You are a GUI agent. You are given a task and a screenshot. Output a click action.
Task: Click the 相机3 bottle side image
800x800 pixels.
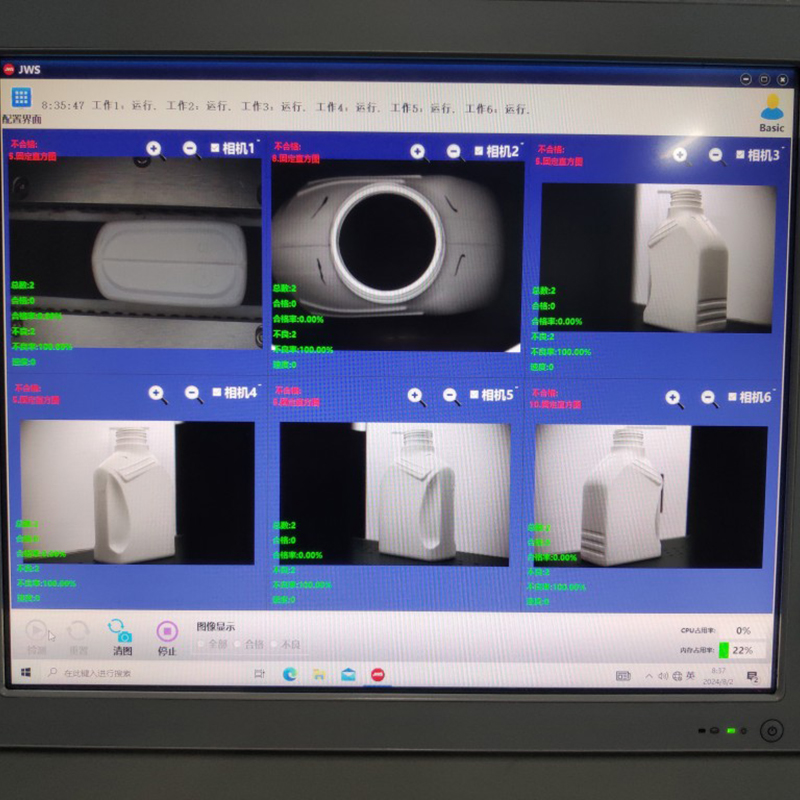tap(658, 258)
